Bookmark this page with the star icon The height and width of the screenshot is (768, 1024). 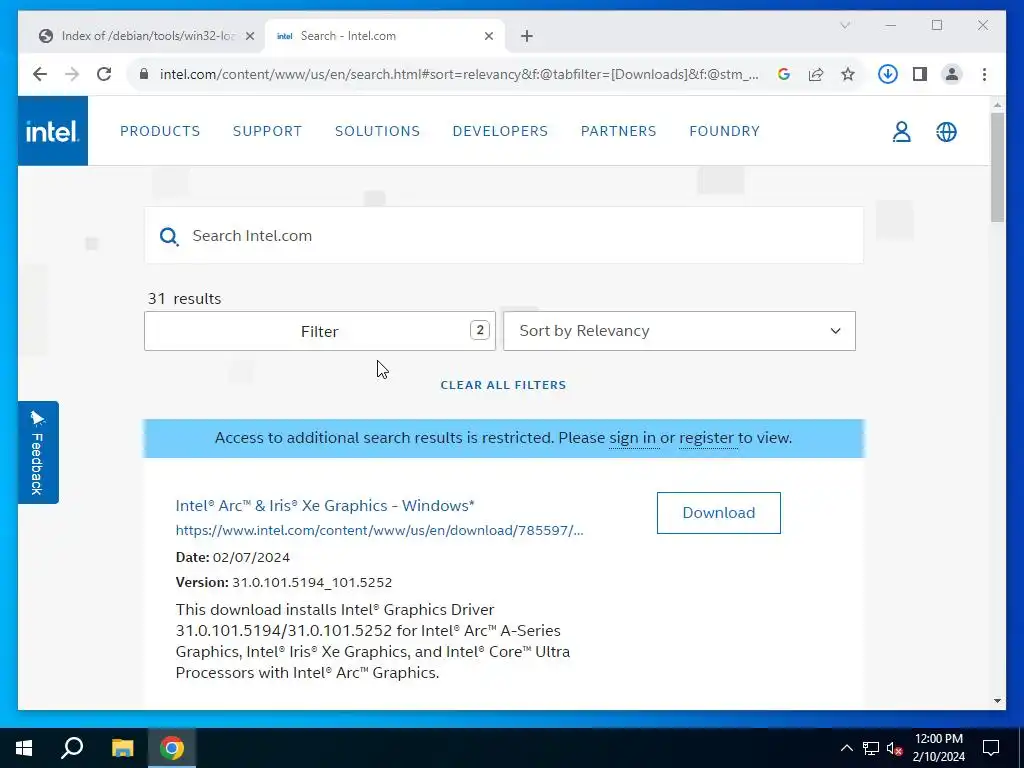point(848,74)
